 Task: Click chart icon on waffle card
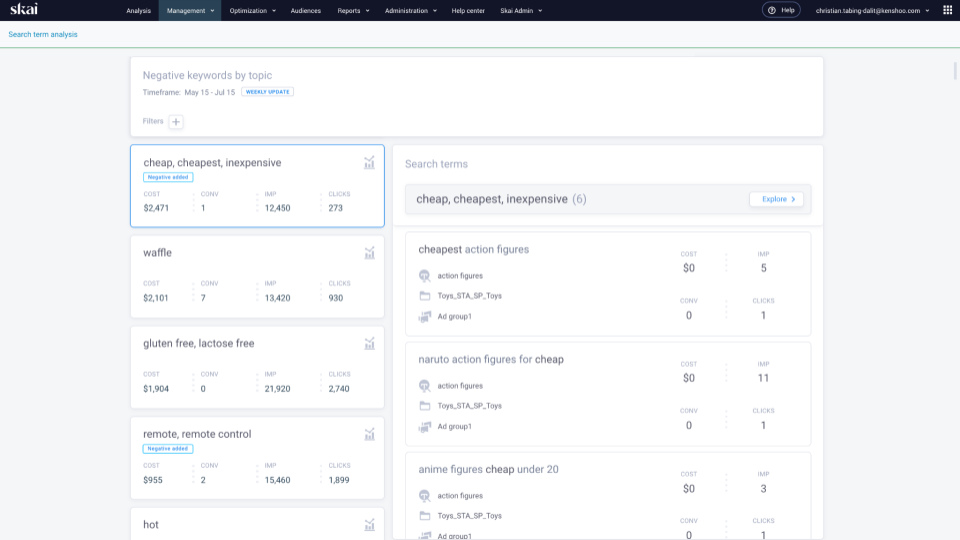[369, 253]
